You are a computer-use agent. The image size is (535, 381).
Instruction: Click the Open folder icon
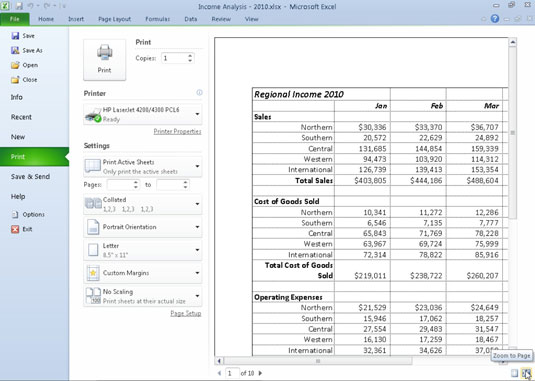15,65
